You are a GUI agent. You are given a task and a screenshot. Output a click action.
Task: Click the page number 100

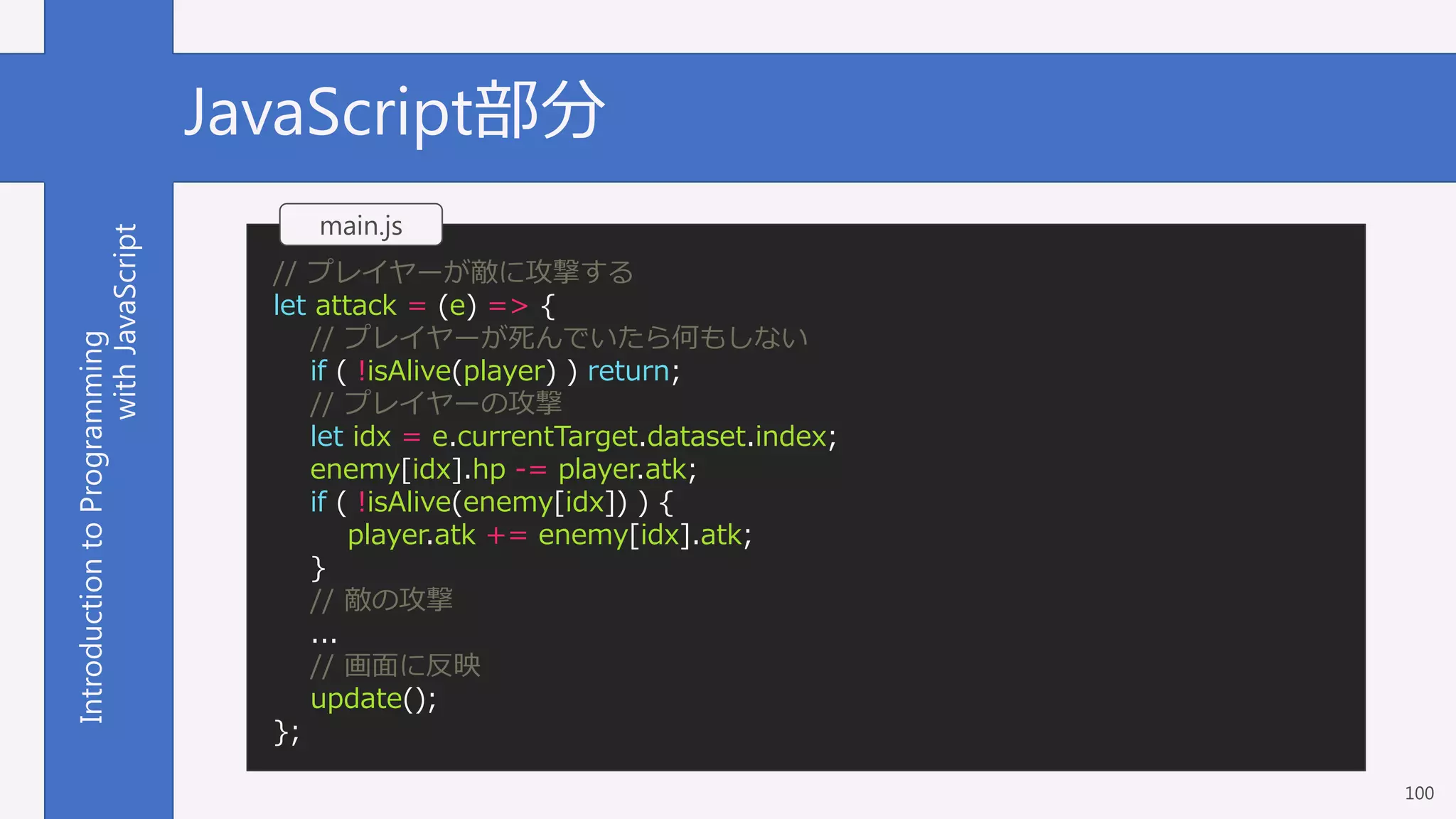tap(1419, 793)
